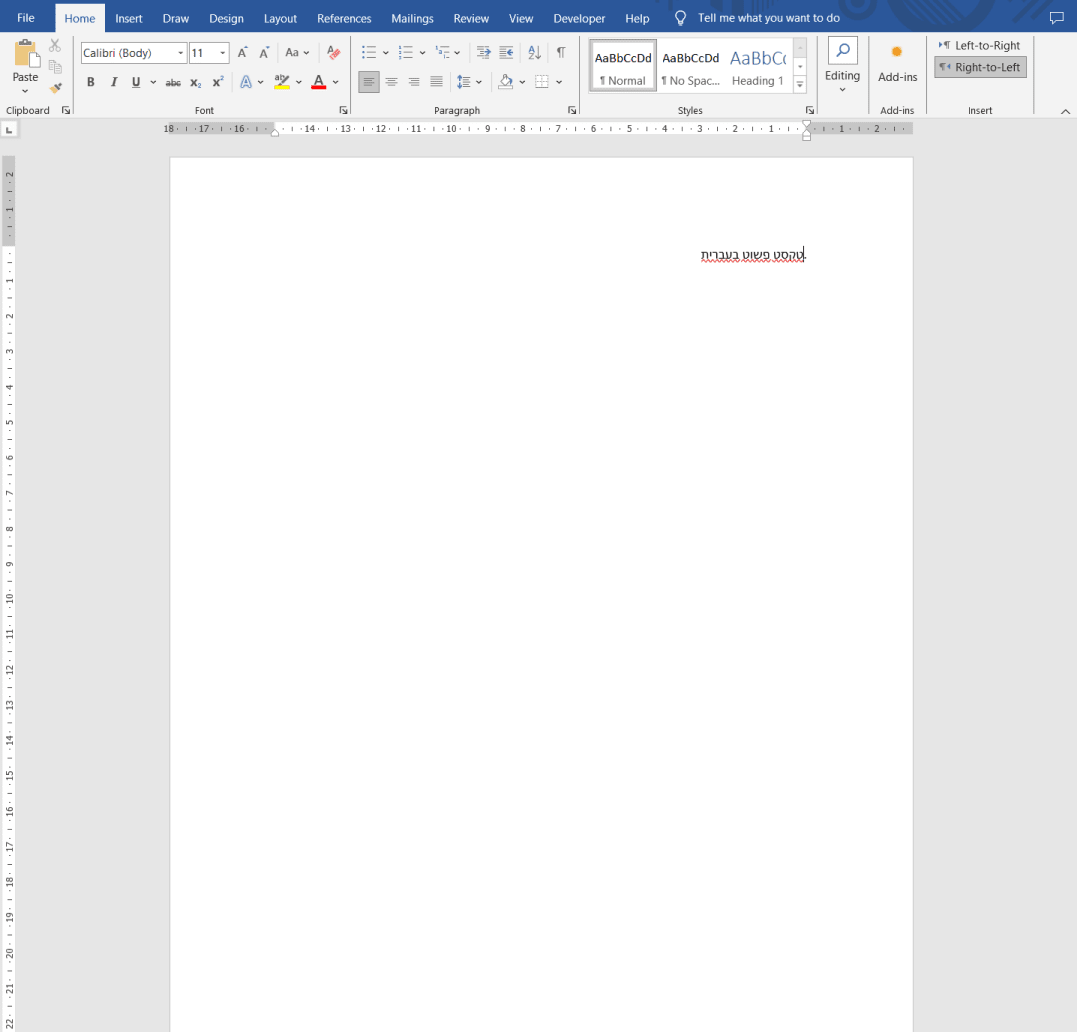Expand underline style options arrow
The height and width of the screenshot is (1032, 1077).
pos(153,82)
